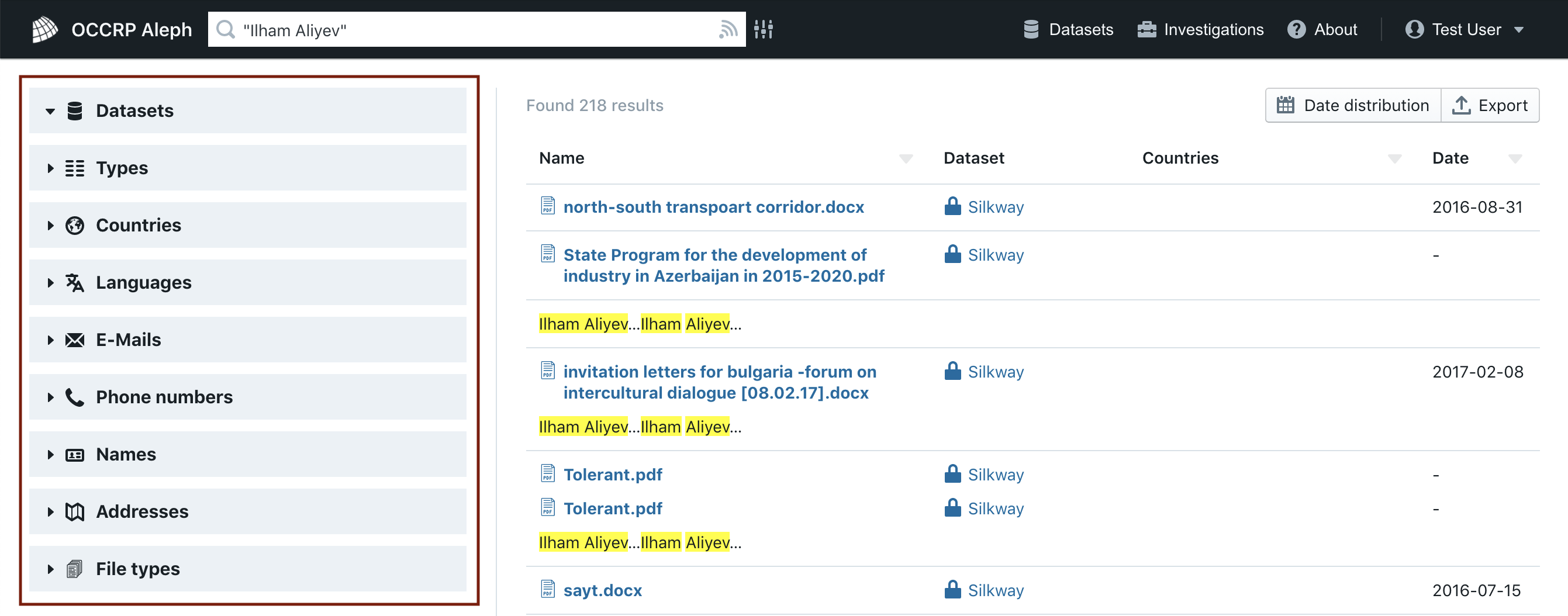Click the Countries facet globe icon
The width and height of the screenshot is (1568, 616).
(75, 225)
